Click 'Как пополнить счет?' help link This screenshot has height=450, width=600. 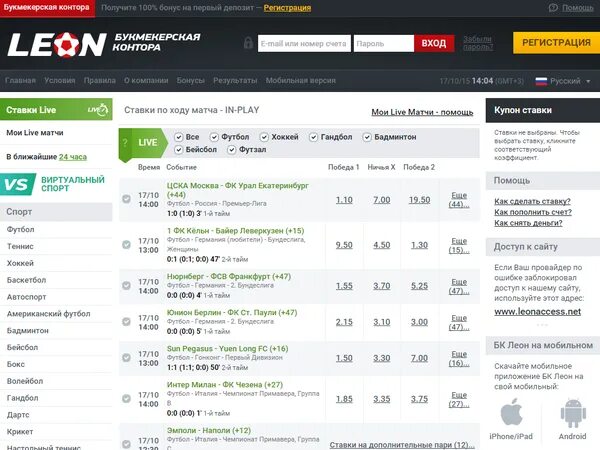pyautogui.click(x=533, y=212)
